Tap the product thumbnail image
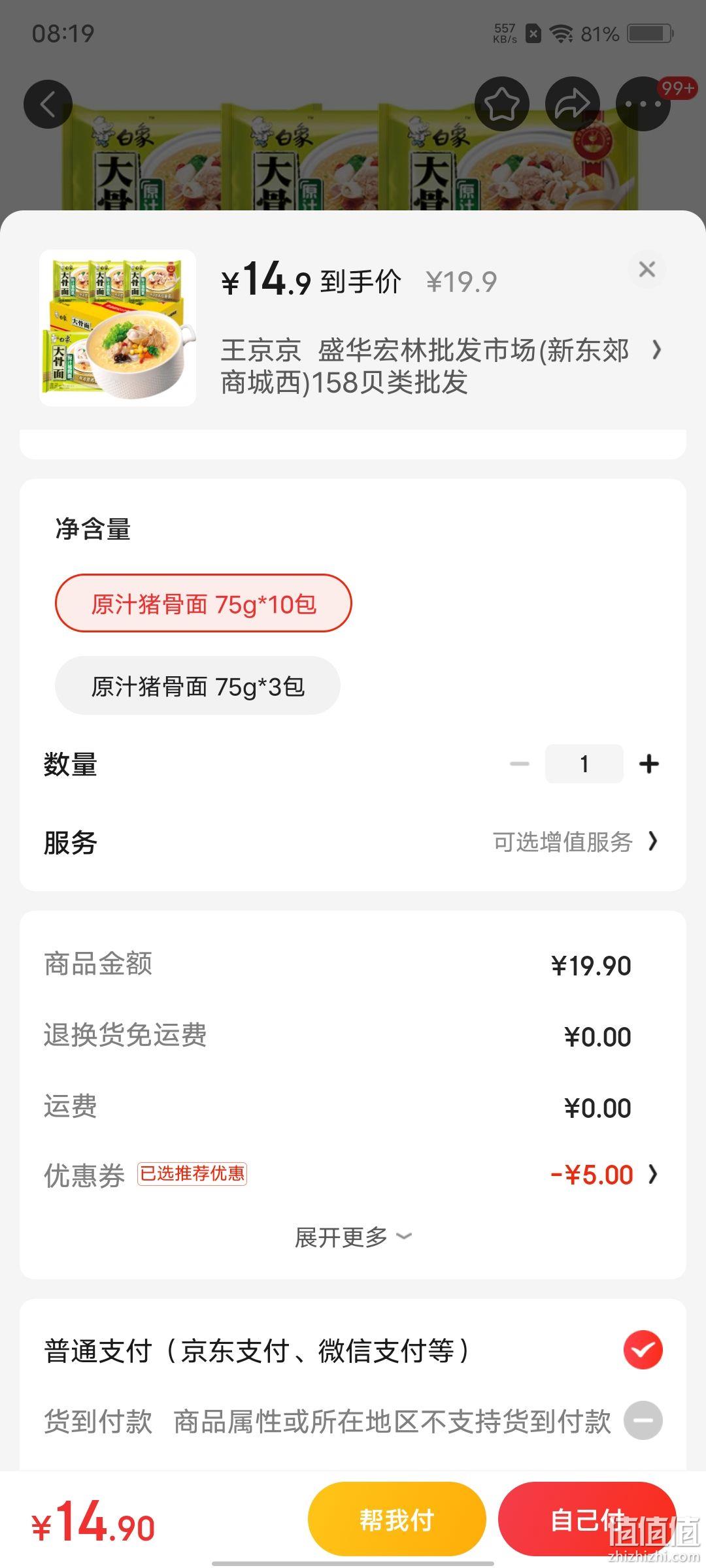Screen dimensions: 706x1568 pos(118,328)
